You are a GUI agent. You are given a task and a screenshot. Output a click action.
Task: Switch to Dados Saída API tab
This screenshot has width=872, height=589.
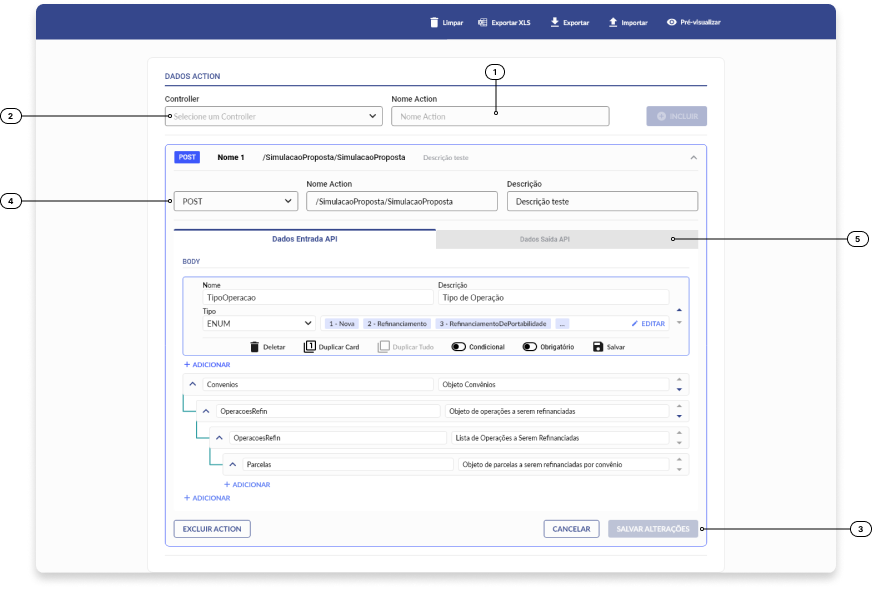pos(544,240)
